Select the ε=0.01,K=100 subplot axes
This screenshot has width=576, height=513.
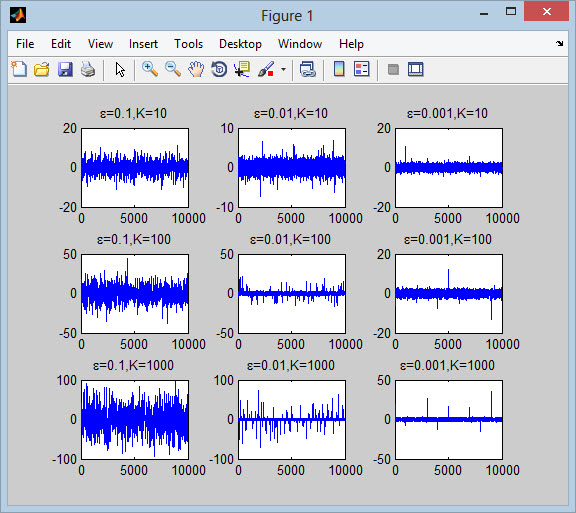click(292, 294)
